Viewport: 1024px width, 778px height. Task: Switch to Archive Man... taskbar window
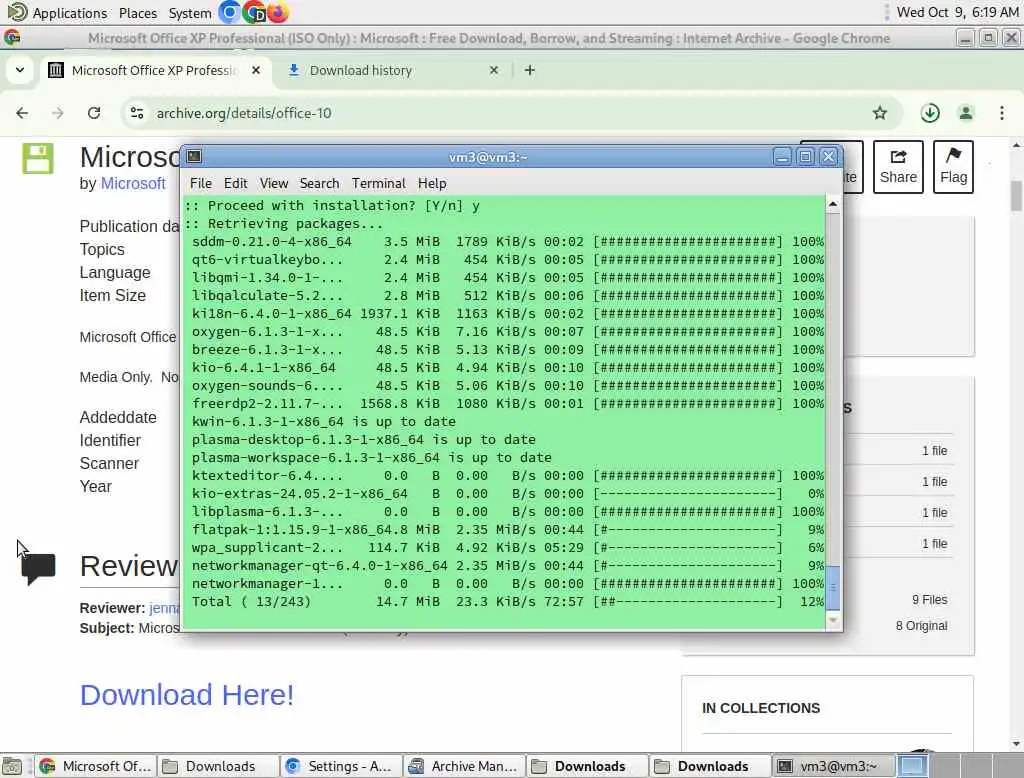point(462,766)
